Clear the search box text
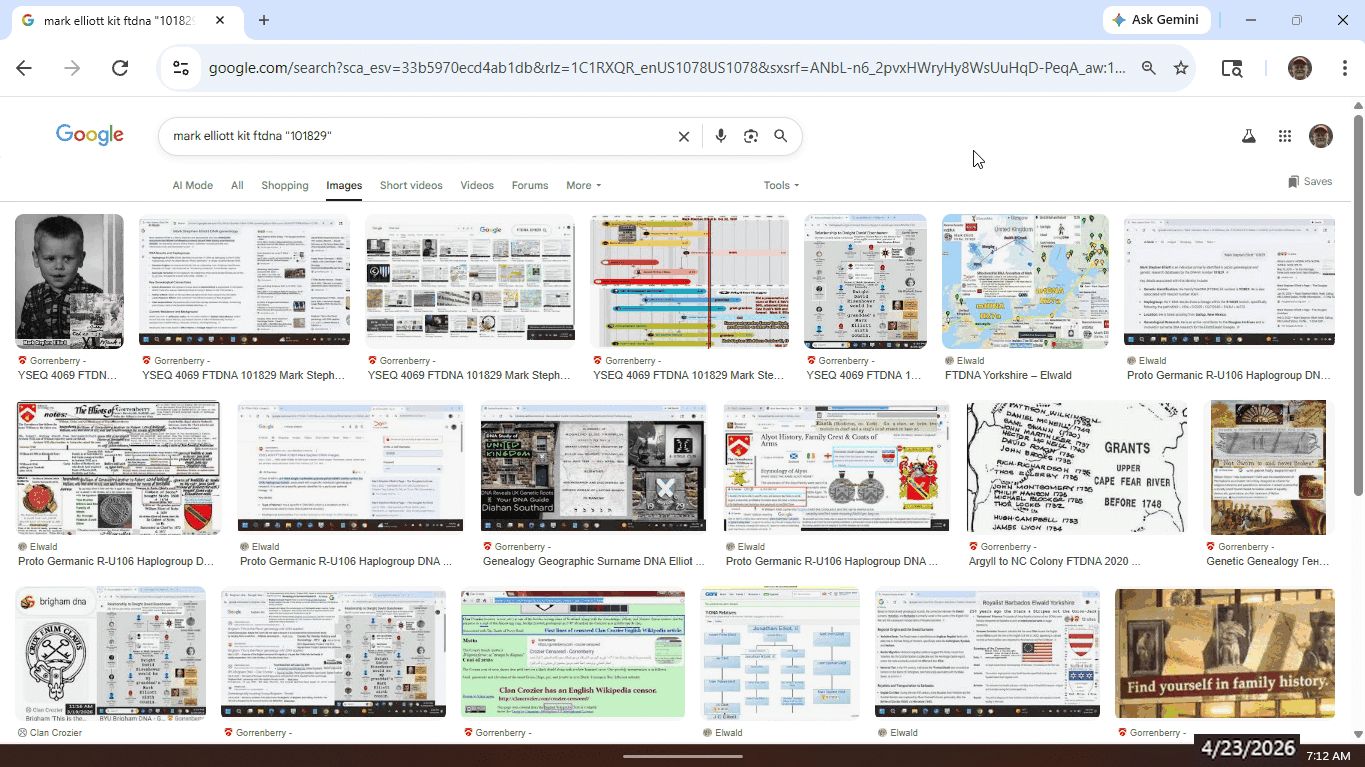The height and width of the screenshot is (767, 1365). click(684, 136)
